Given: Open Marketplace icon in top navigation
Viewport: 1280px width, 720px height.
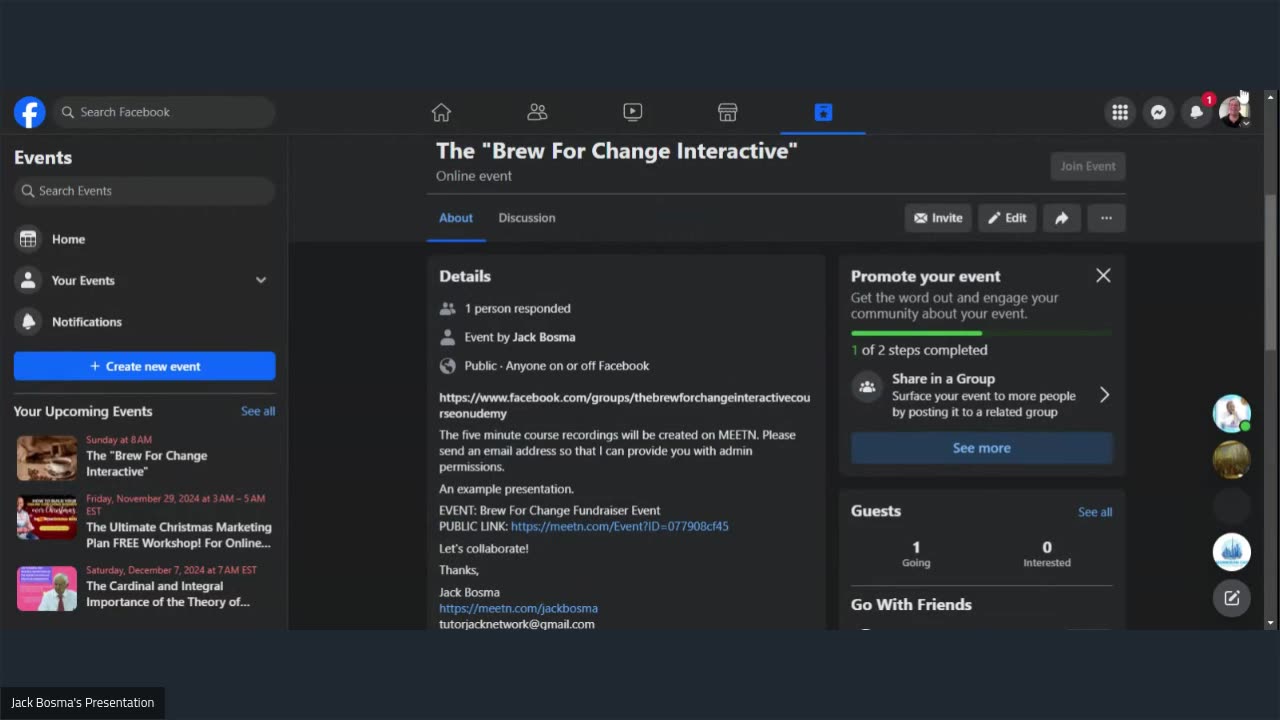Looking at the screenshot, I should pos(727,112).
